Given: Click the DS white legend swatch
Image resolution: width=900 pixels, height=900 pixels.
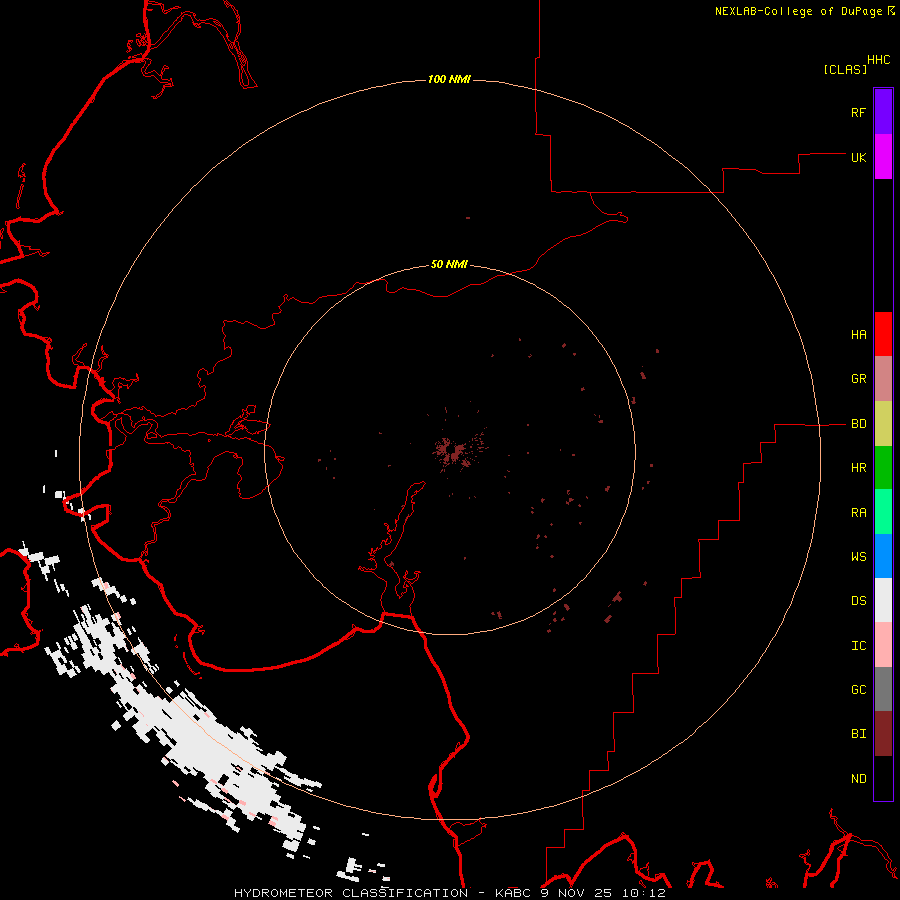Looking at the screenshot, I should pyautogui.click(x=883, y=600).
